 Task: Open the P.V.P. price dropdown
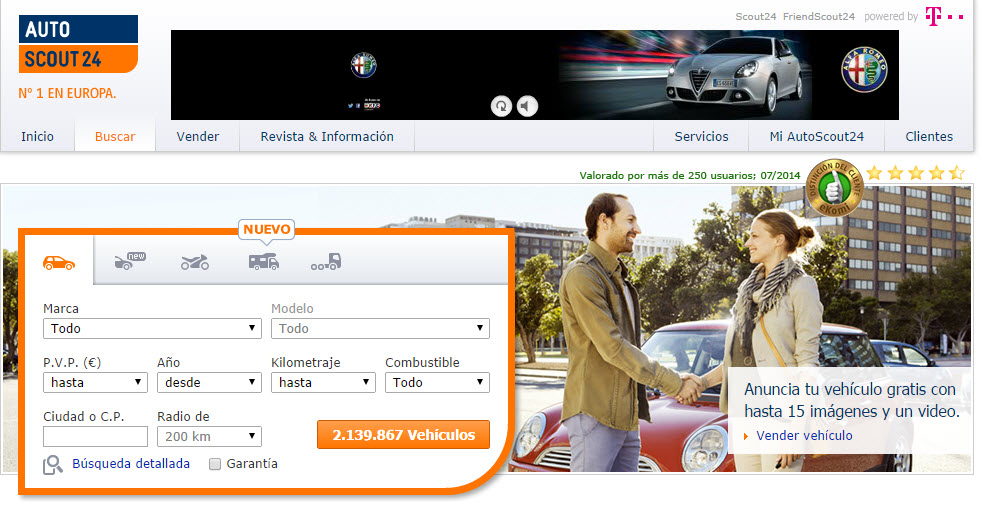[95, 382]
